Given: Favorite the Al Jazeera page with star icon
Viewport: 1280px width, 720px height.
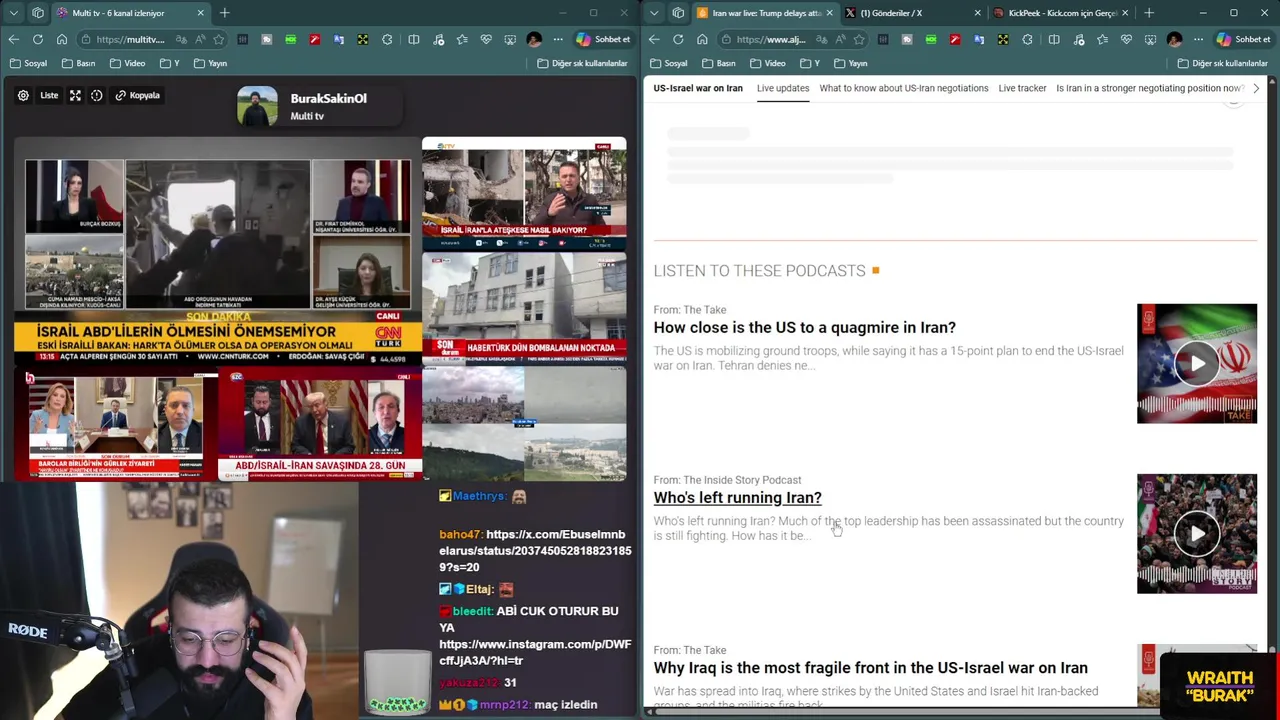Looking at the screenshot, I should pyautogui.click(x=859, y=39).
